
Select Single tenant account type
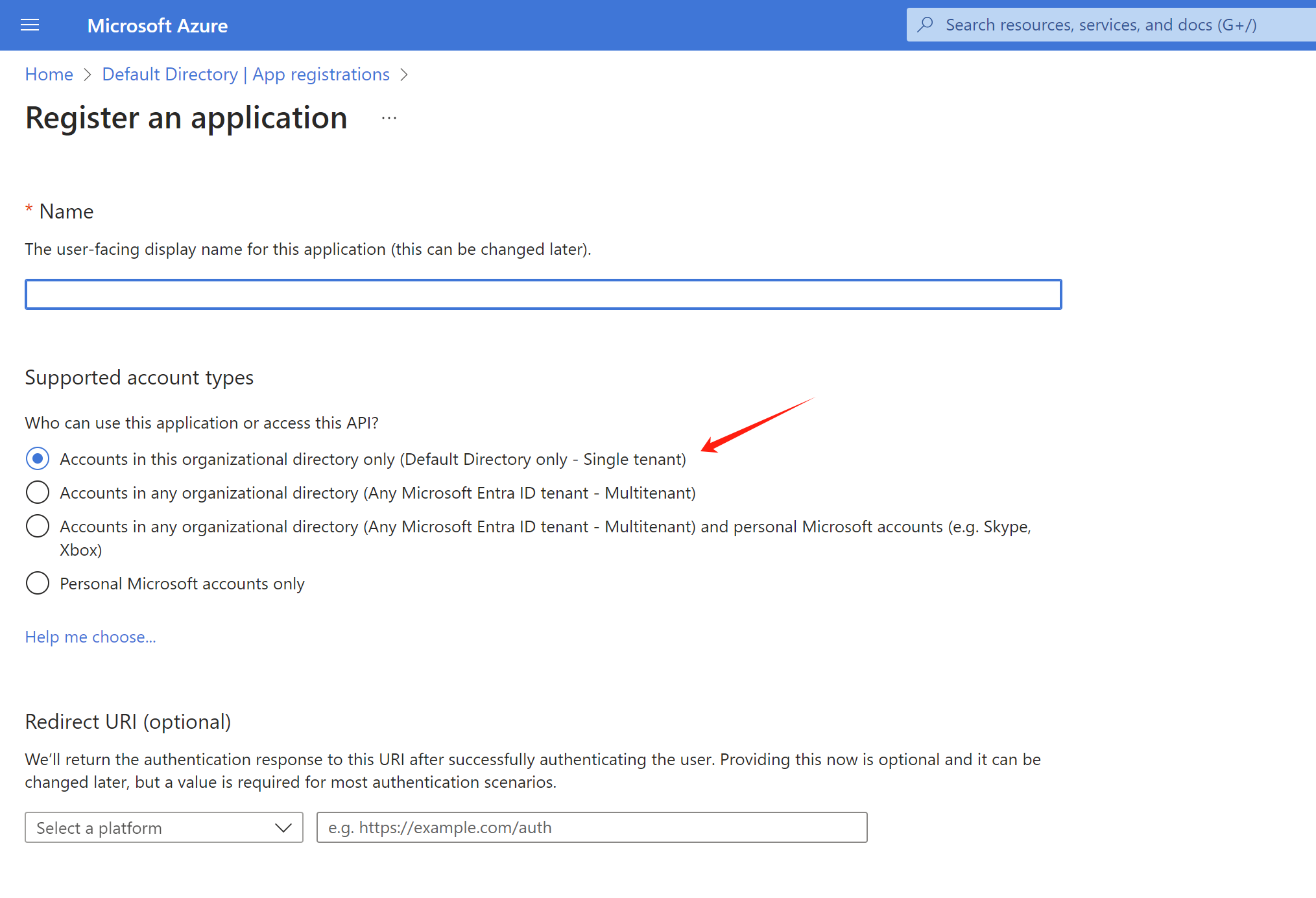[x=38, y=458]
